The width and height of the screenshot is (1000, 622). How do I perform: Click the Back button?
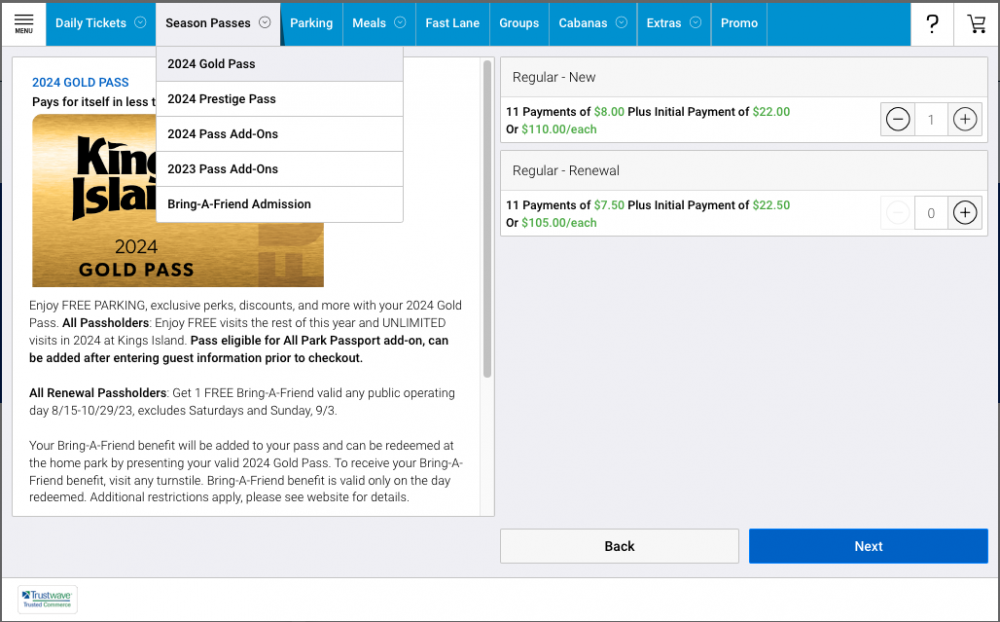[619, 546]
